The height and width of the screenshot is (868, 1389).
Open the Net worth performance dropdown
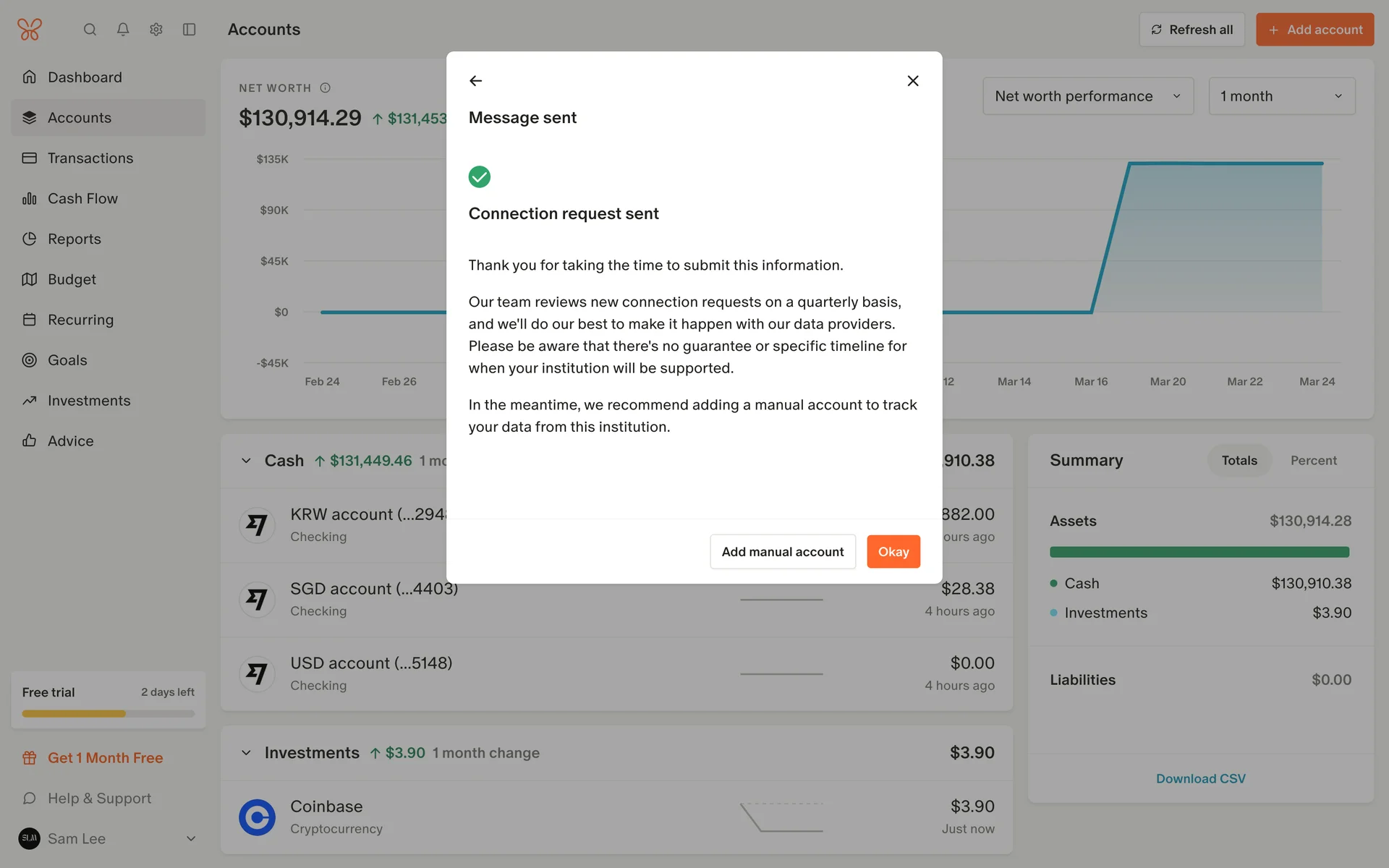click(1087, 96)
